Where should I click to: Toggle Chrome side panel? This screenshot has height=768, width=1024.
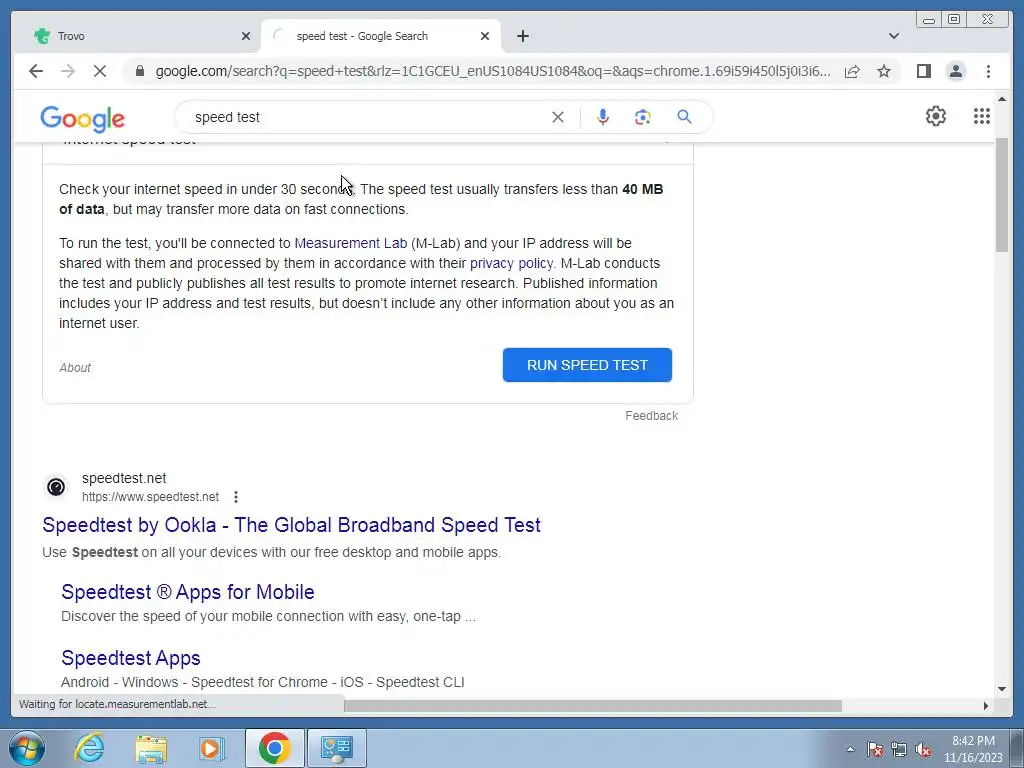(x=923, y=71)
